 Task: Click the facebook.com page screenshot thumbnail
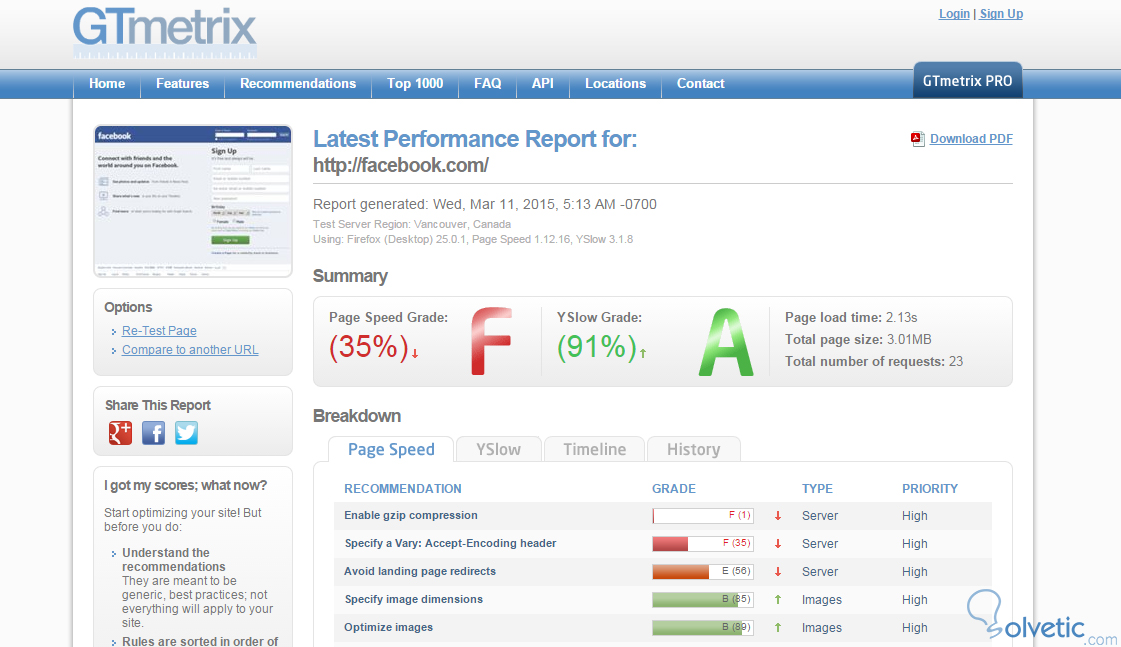click(x=193, y=201)
